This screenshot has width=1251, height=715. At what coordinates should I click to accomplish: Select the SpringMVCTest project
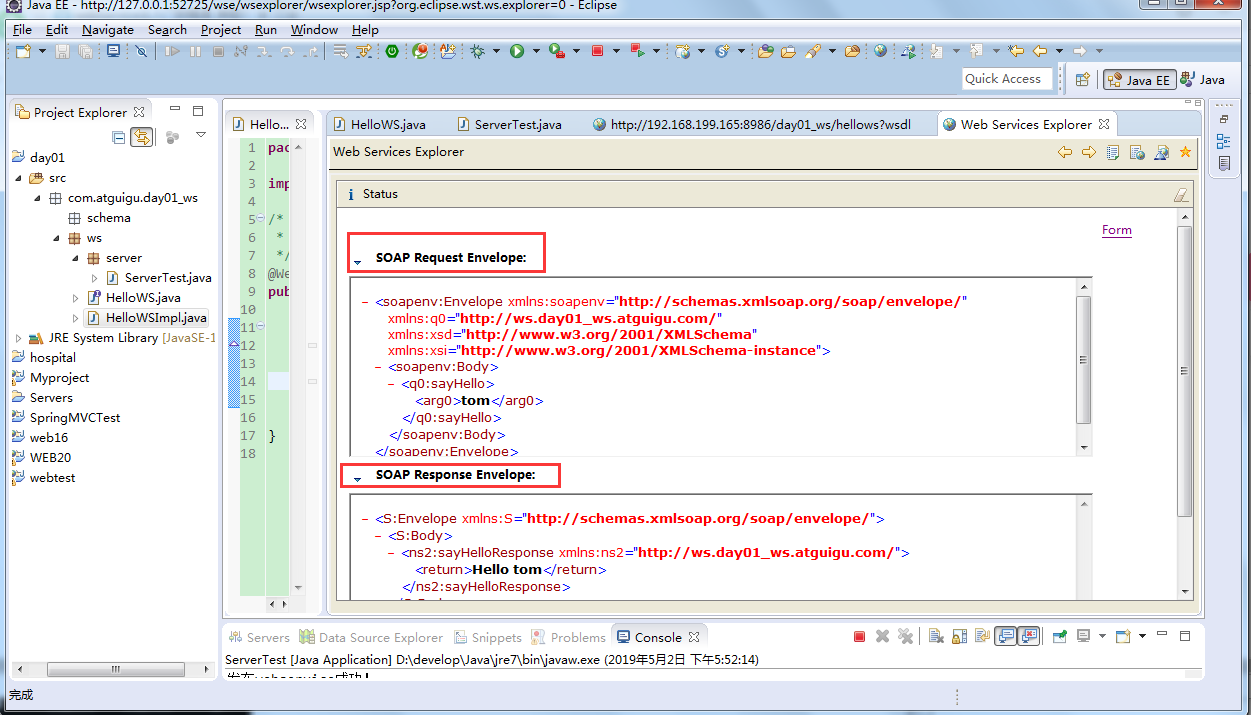[65, 418]
